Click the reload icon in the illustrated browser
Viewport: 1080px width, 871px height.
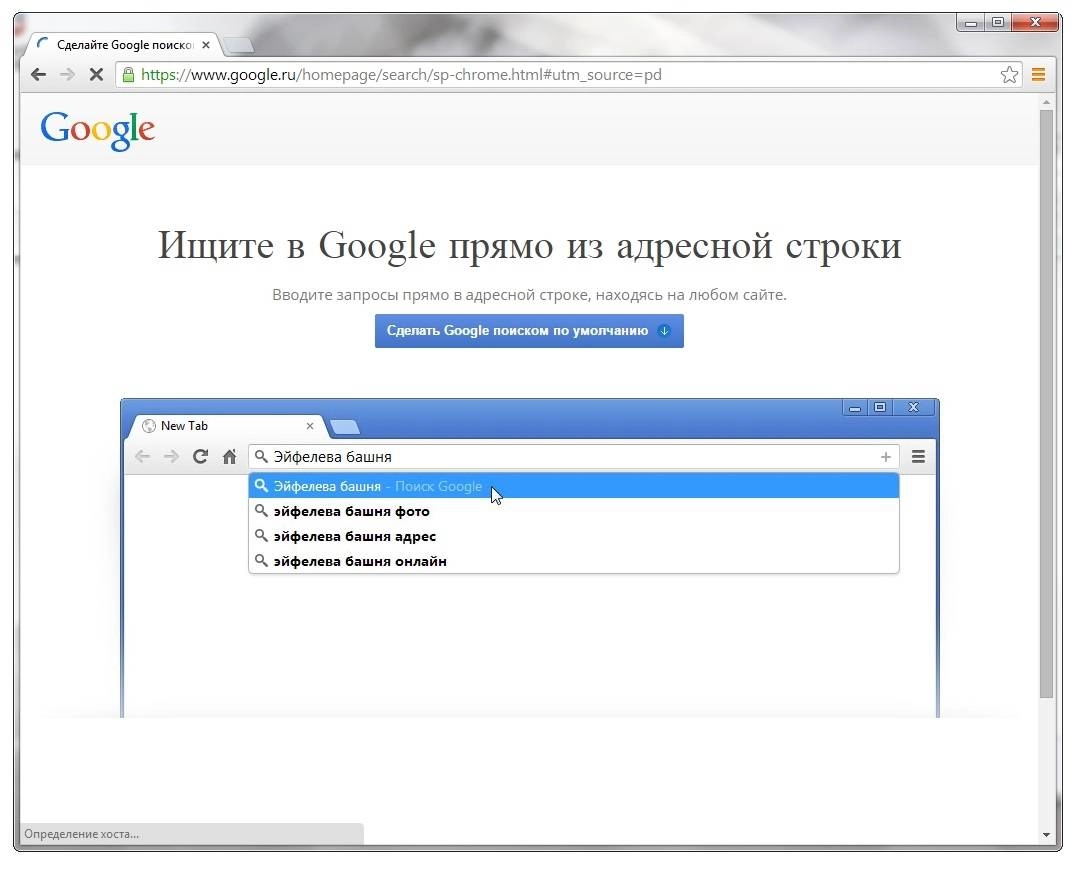[x=200, y=457]
